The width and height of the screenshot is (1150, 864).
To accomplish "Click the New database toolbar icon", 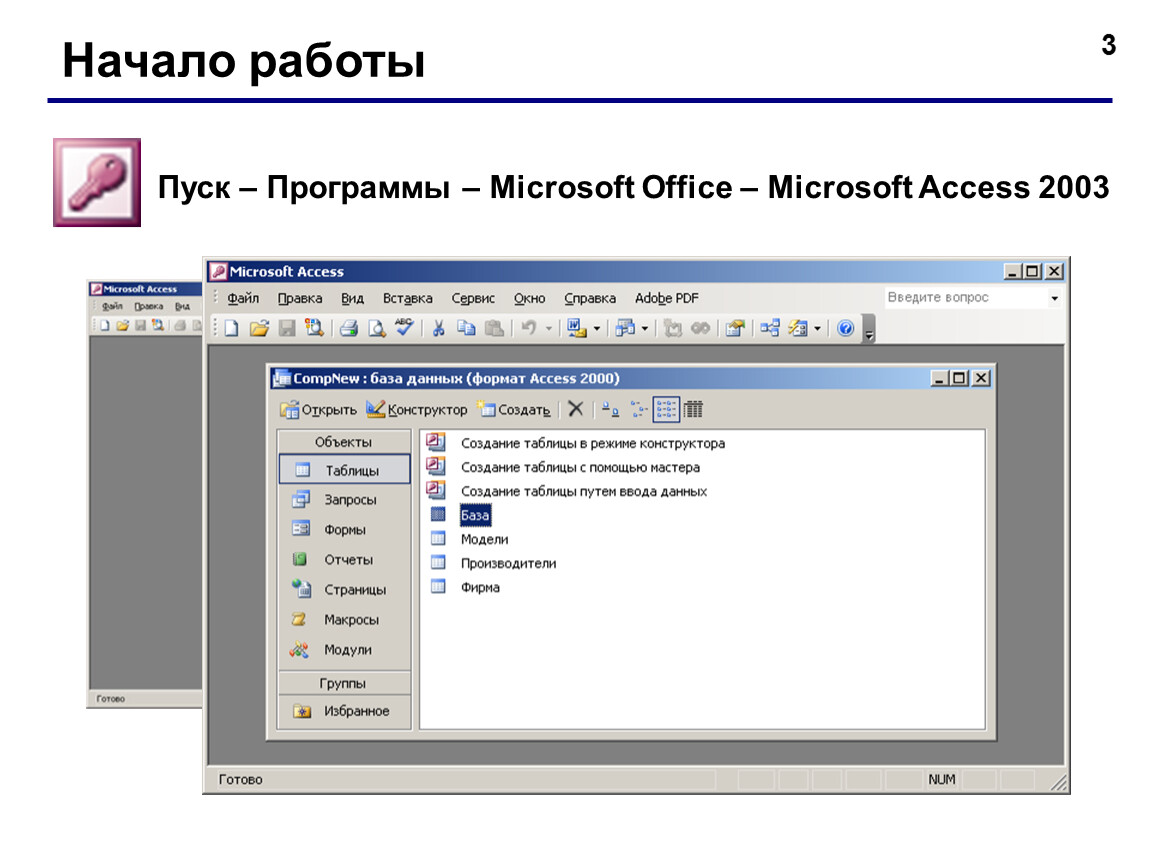I will pos(232,329).
